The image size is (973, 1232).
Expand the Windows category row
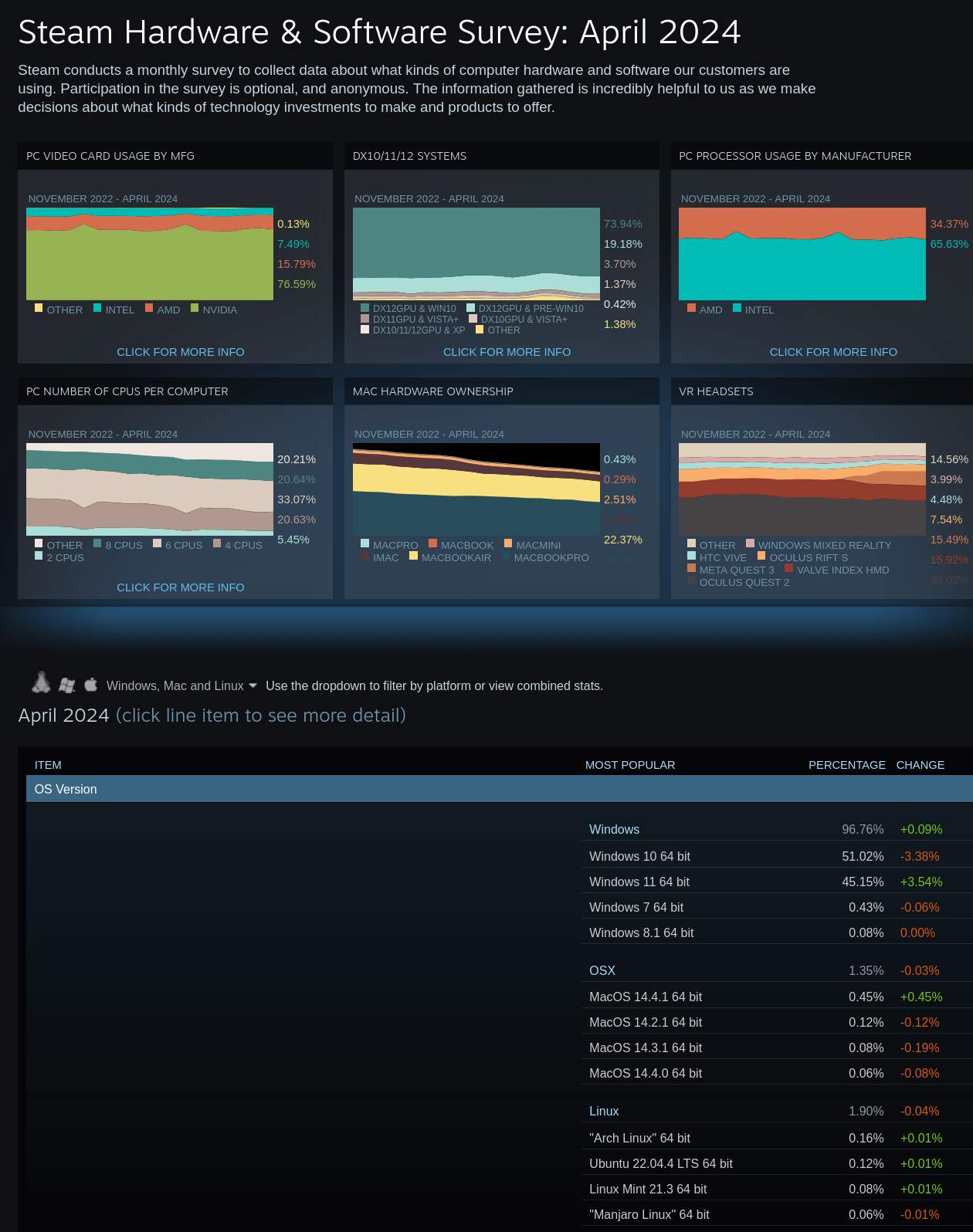point(777,829)
